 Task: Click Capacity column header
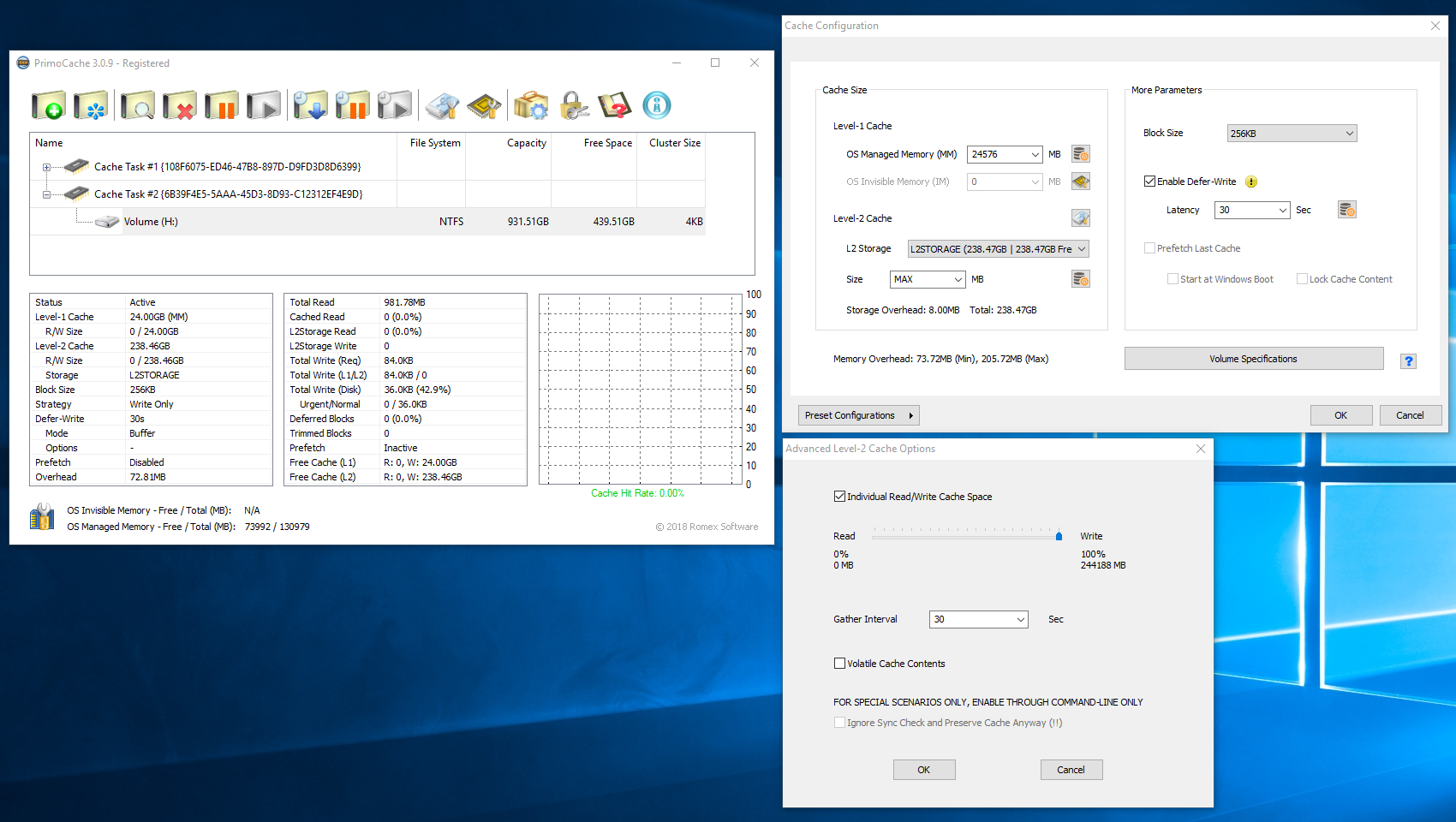[509, 143]
